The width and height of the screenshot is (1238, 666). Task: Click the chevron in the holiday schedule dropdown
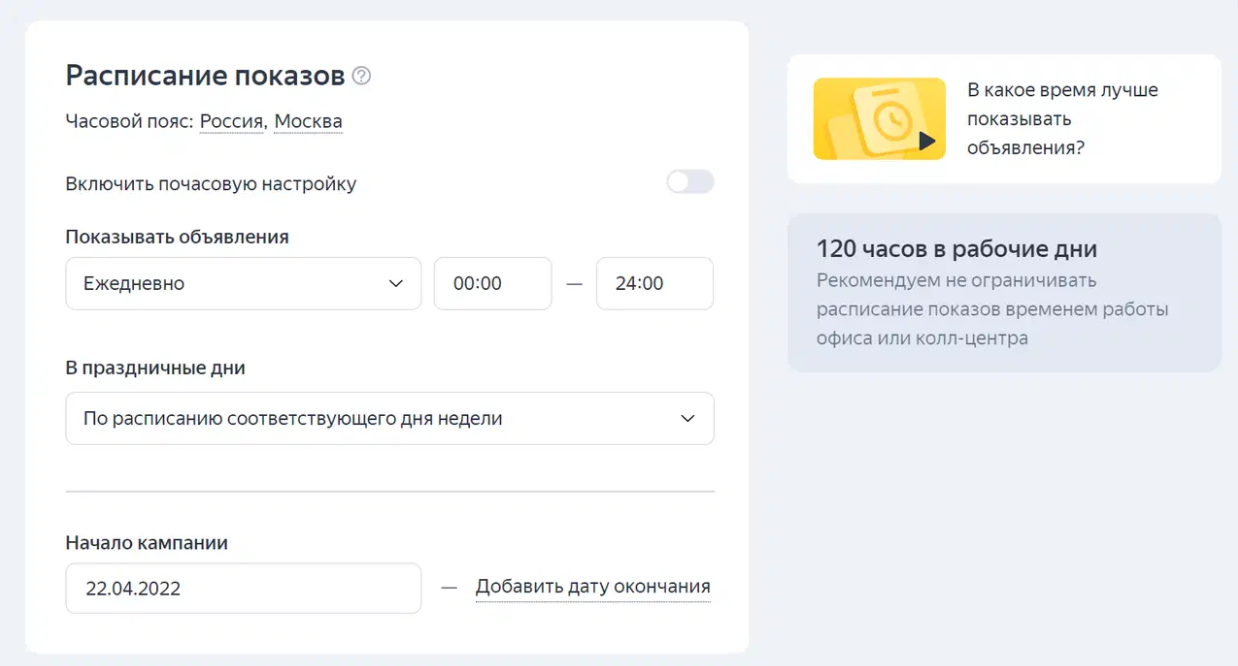pyautogui.click(x=688, y=419)
